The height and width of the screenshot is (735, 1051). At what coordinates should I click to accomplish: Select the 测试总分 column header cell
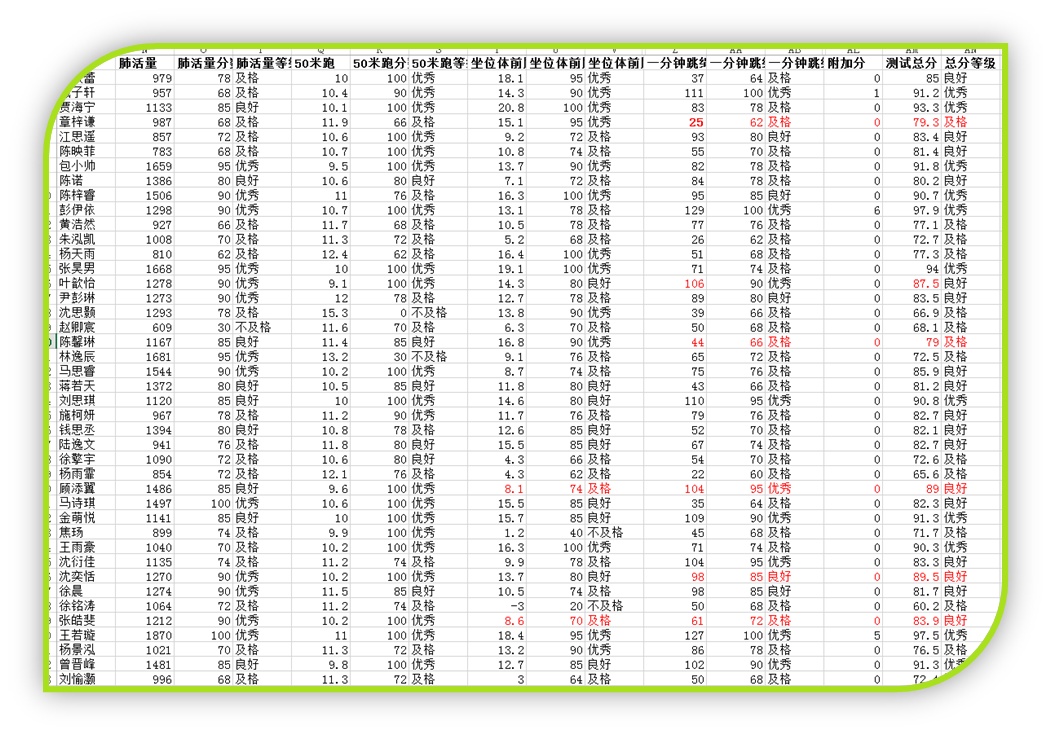(911, 63)
